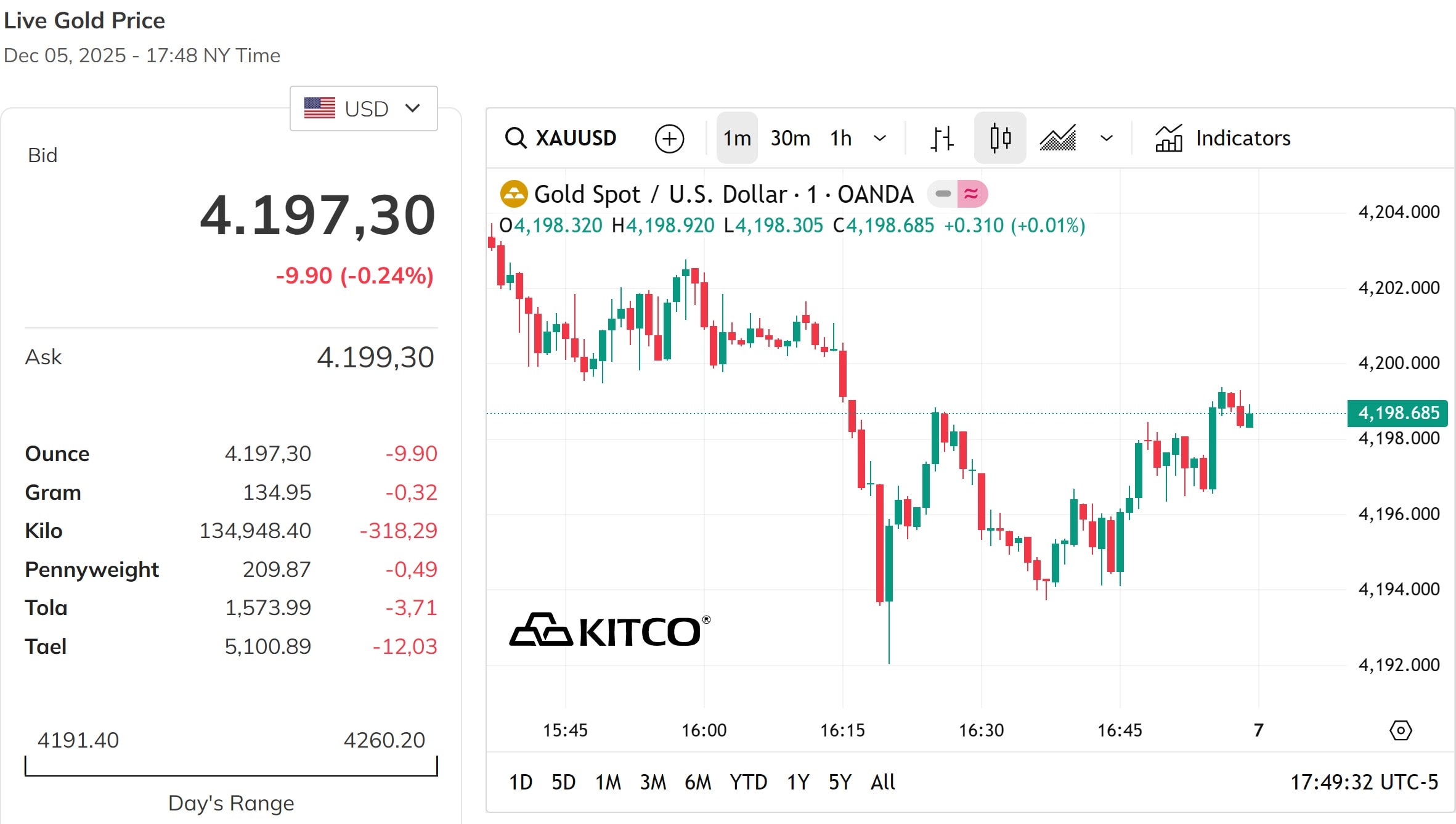Switch chart range to 1D
1456x824 pixels.
(521, 781)
